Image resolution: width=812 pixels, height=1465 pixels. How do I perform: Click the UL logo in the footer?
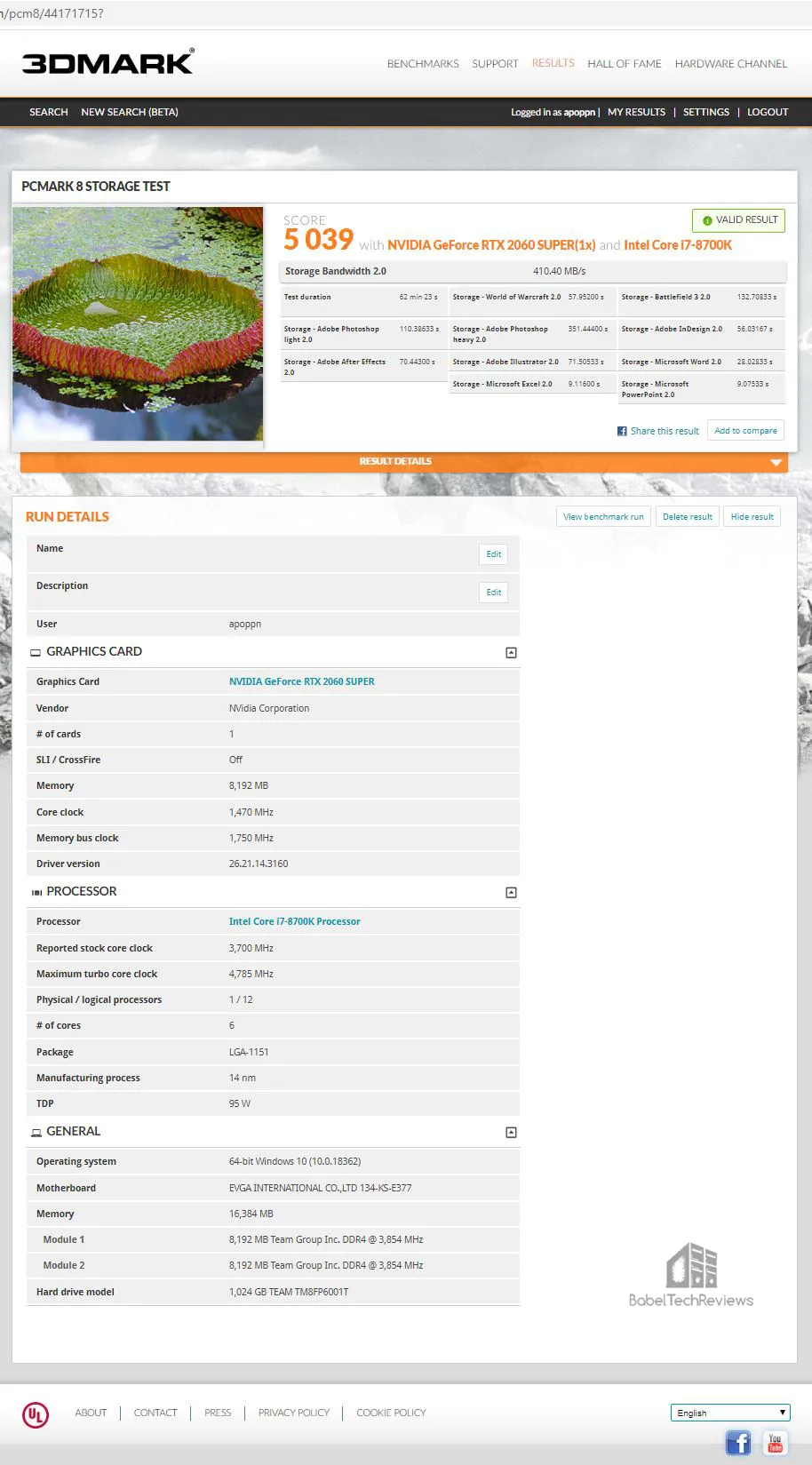(x=36, y=1414)
